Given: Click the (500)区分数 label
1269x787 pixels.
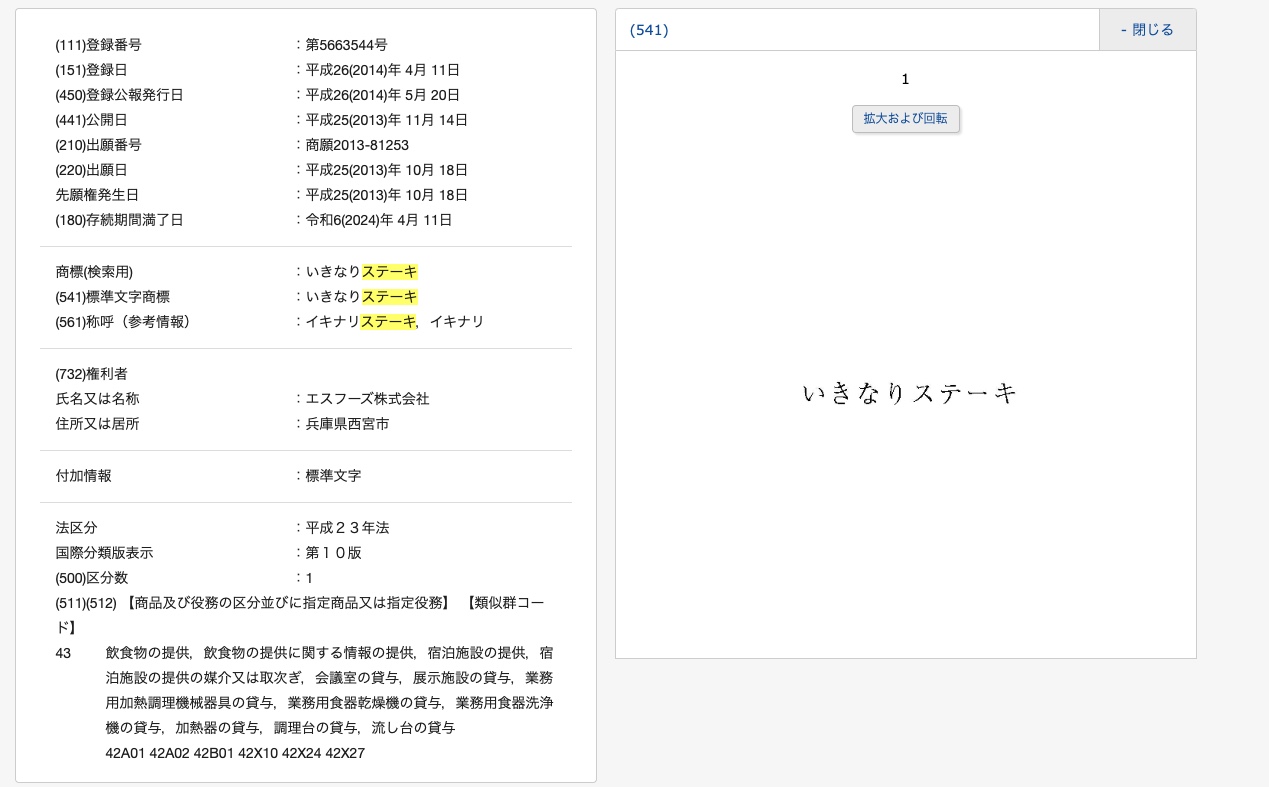Looking at the screenshot, I should click(x=91, y=578).
